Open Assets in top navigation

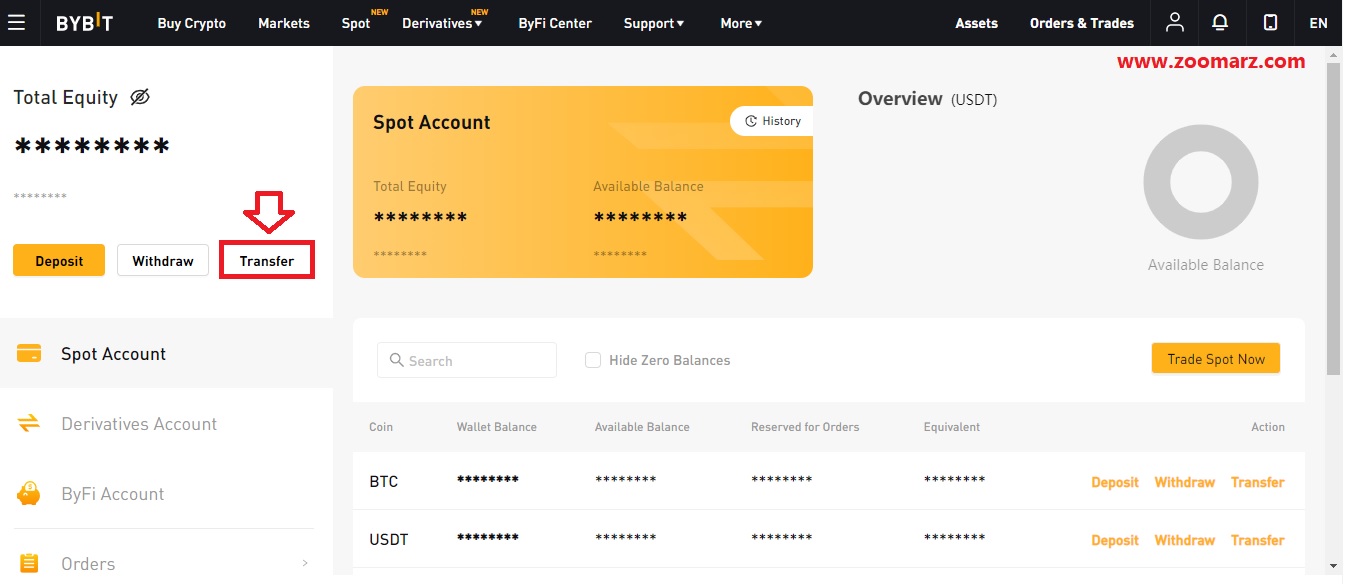point(976,23)
